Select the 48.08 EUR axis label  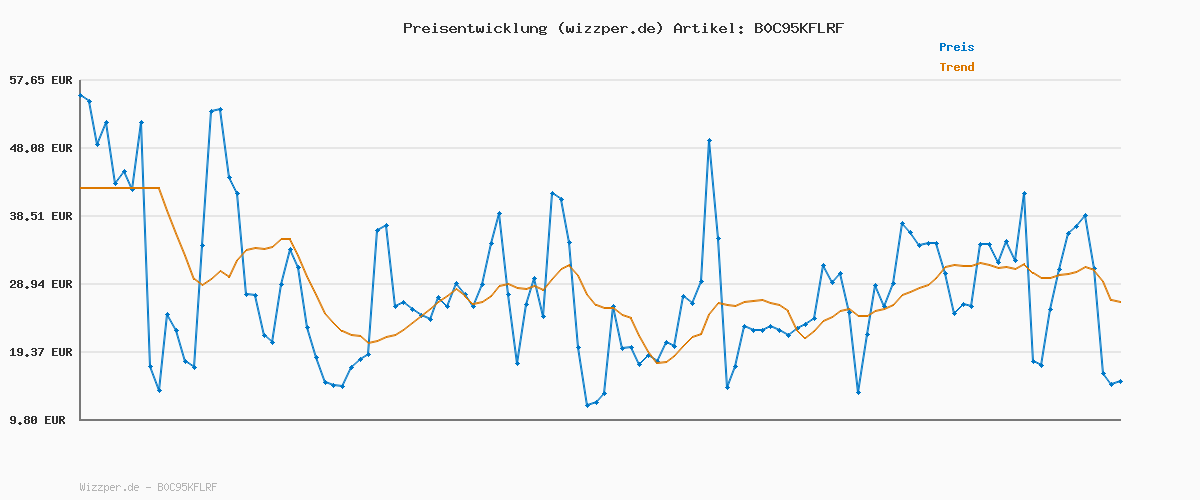pos(39,148)
